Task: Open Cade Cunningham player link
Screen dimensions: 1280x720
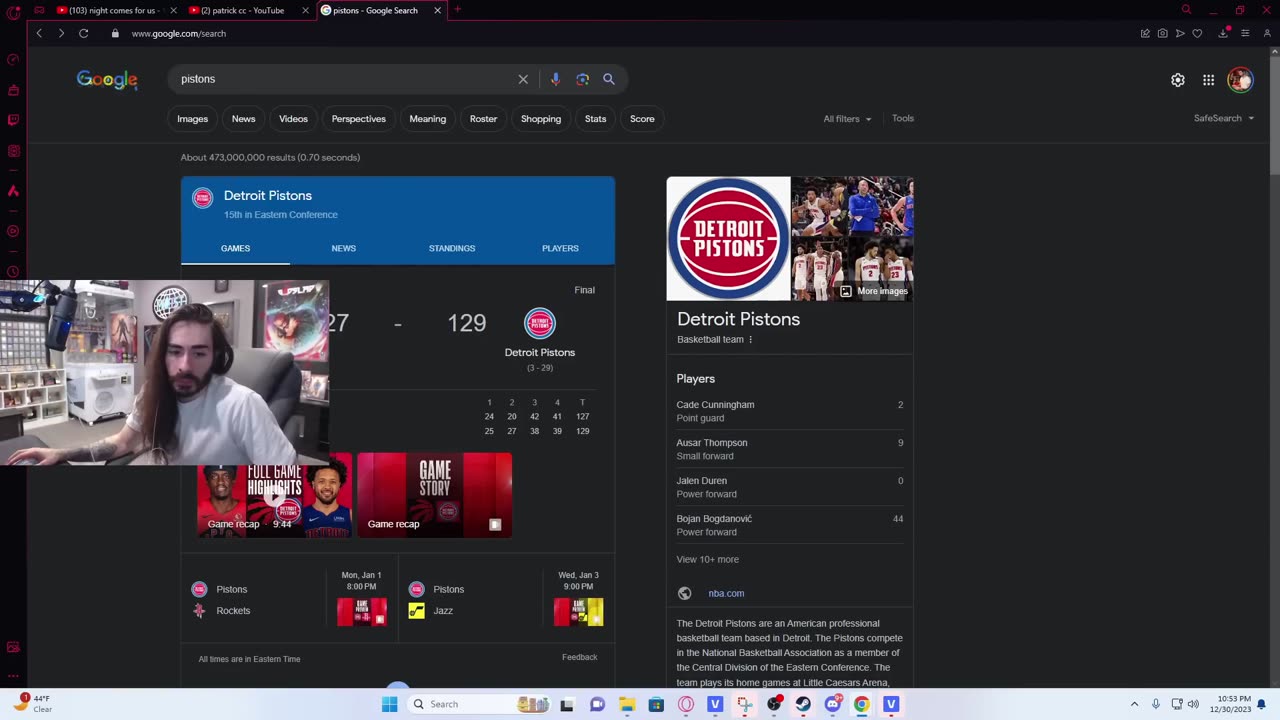Action: [715, 405]
